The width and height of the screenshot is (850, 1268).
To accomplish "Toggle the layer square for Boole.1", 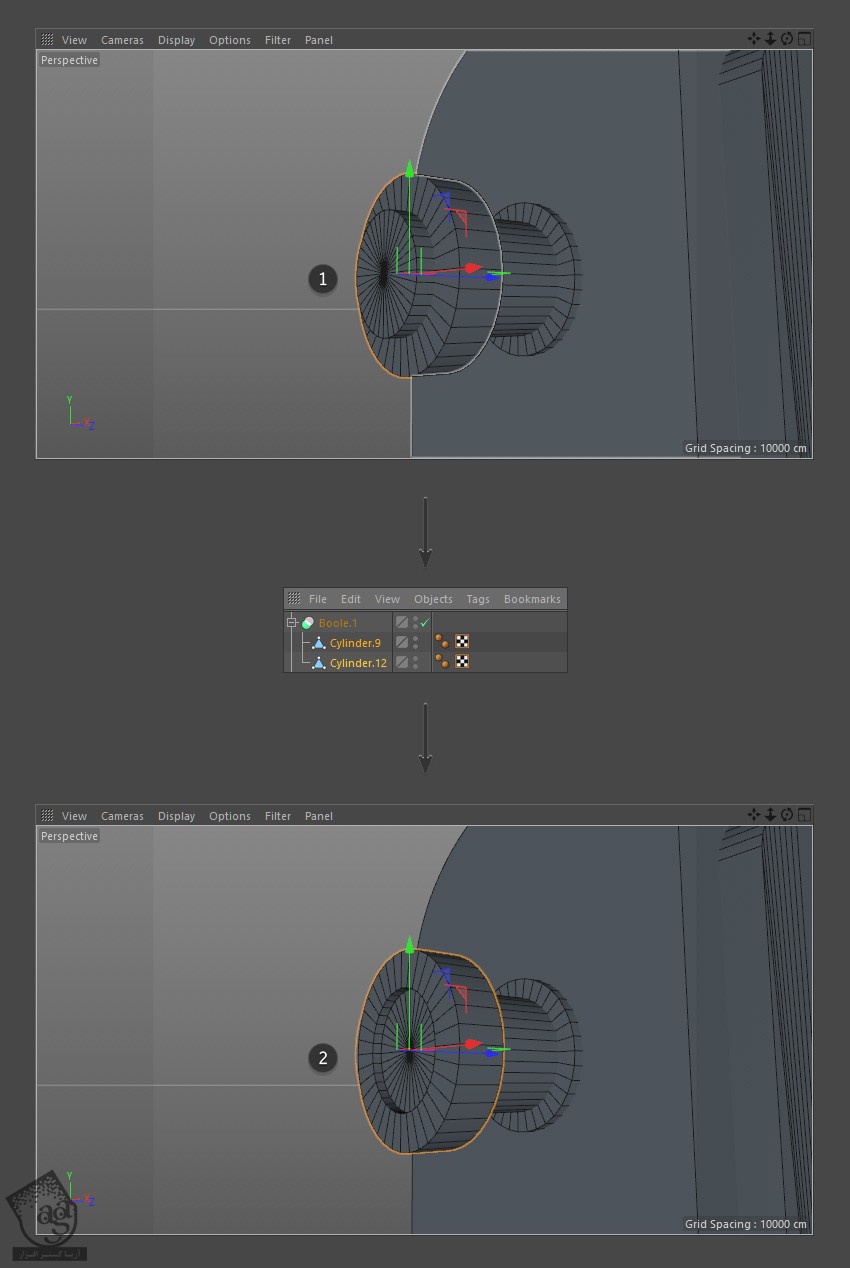I will pyautogui.click(x=402, y=622).
